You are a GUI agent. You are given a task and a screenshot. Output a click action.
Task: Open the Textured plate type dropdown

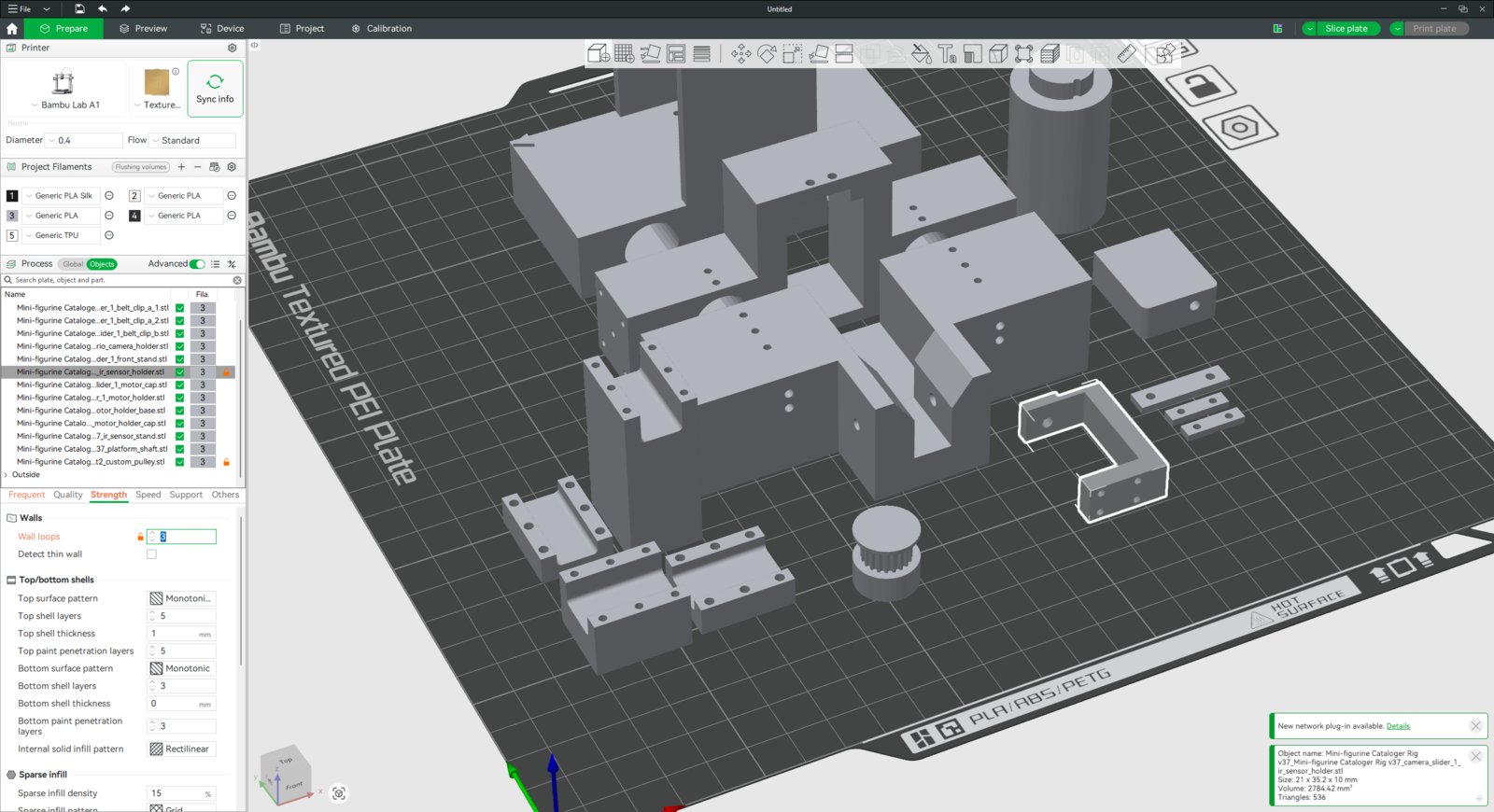click(x=157, y=89)
